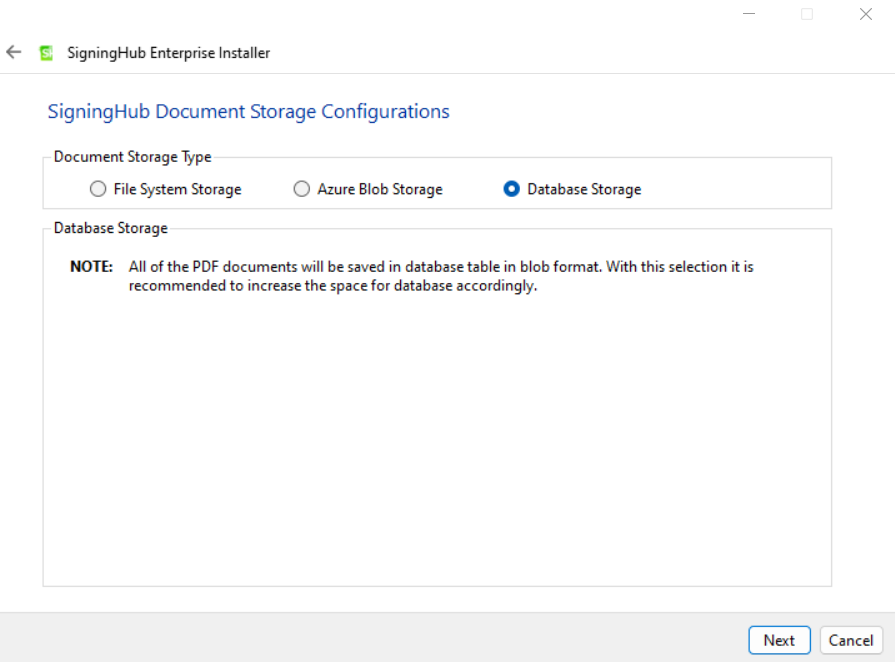Click the "recommended to increase the space" line
This screenshot has height=662, width=895.
(x=333, y=286)
